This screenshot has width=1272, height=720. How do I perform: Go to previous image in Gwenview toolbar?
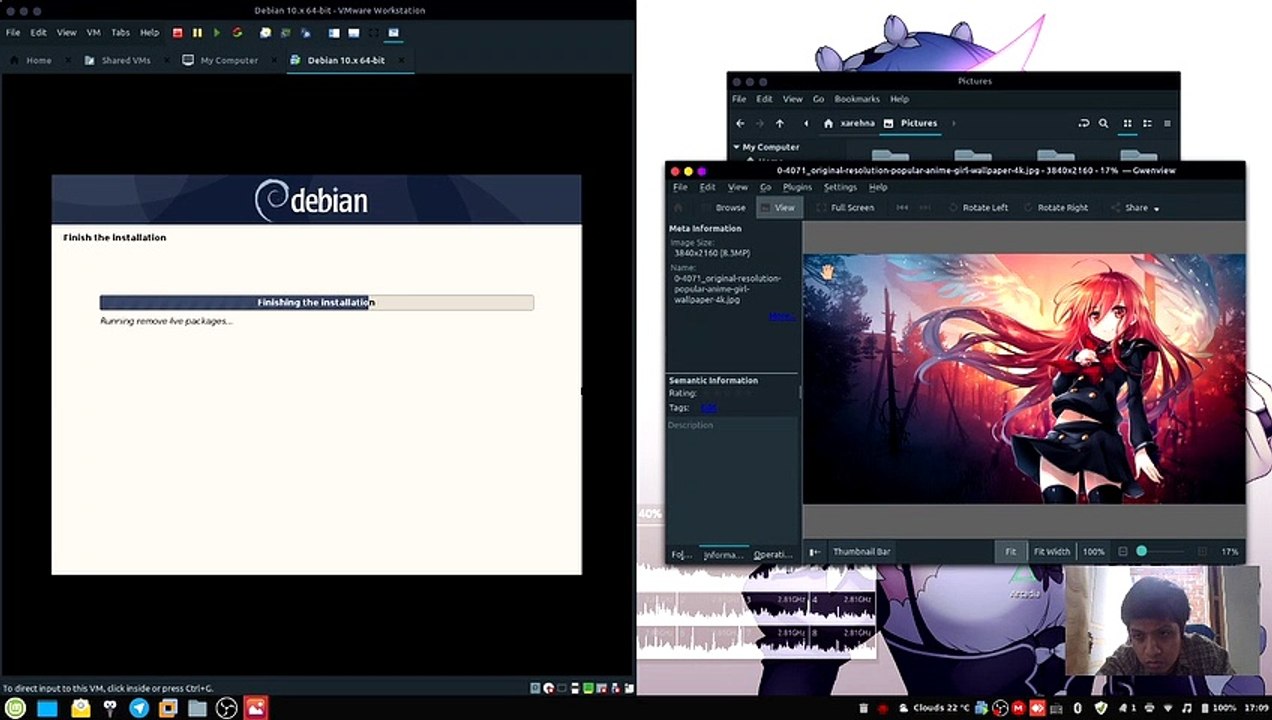(x=902, y=207)
